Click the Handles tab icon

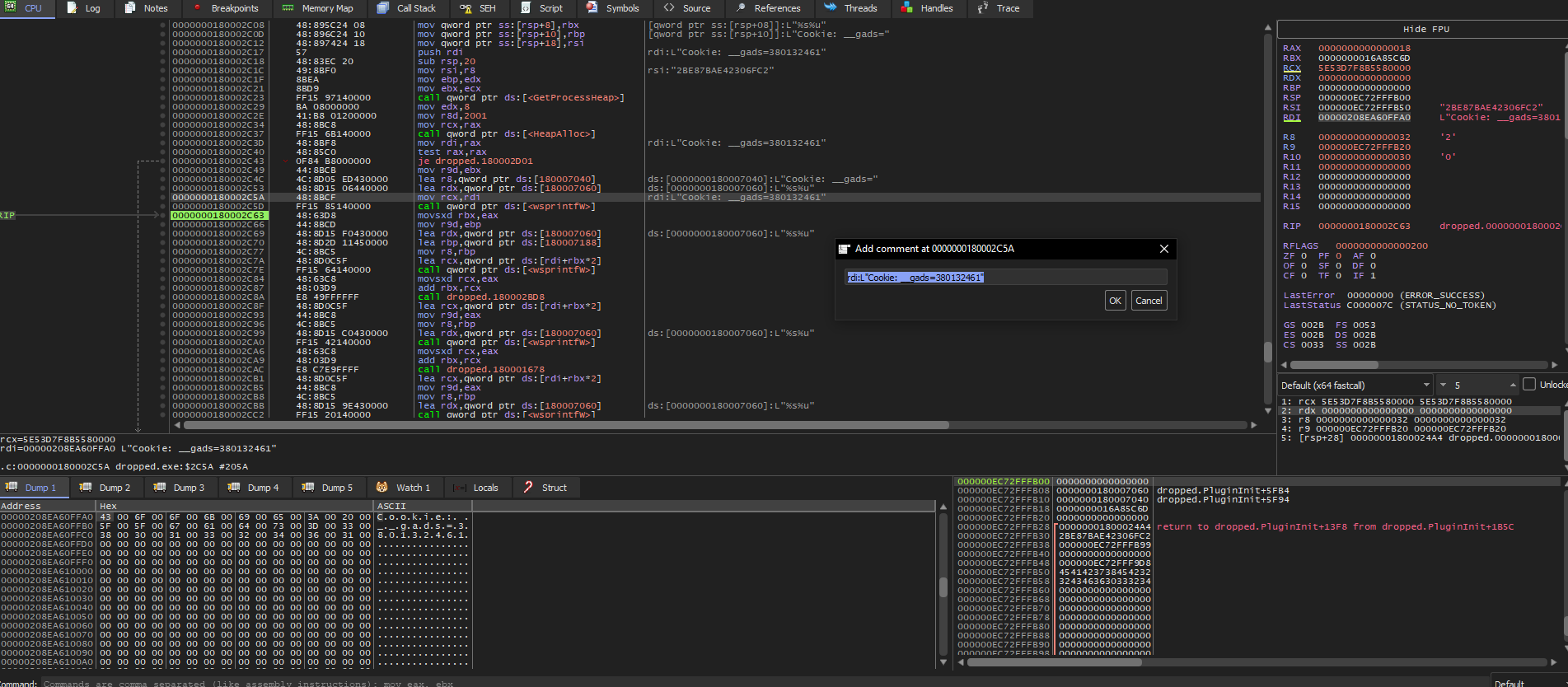point(906,8)
